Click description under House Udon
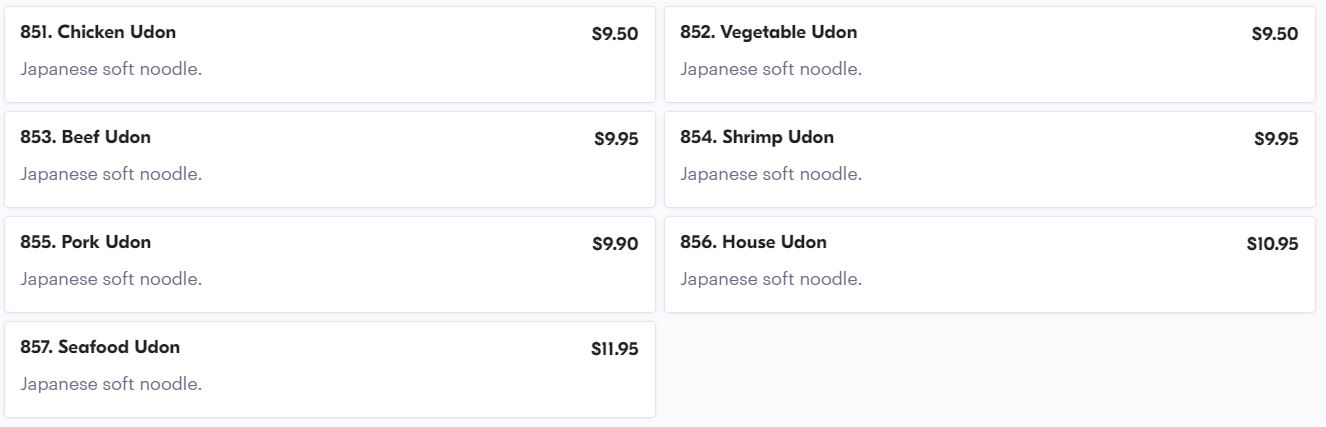1326x427 pixels. [x=771, y=279]
